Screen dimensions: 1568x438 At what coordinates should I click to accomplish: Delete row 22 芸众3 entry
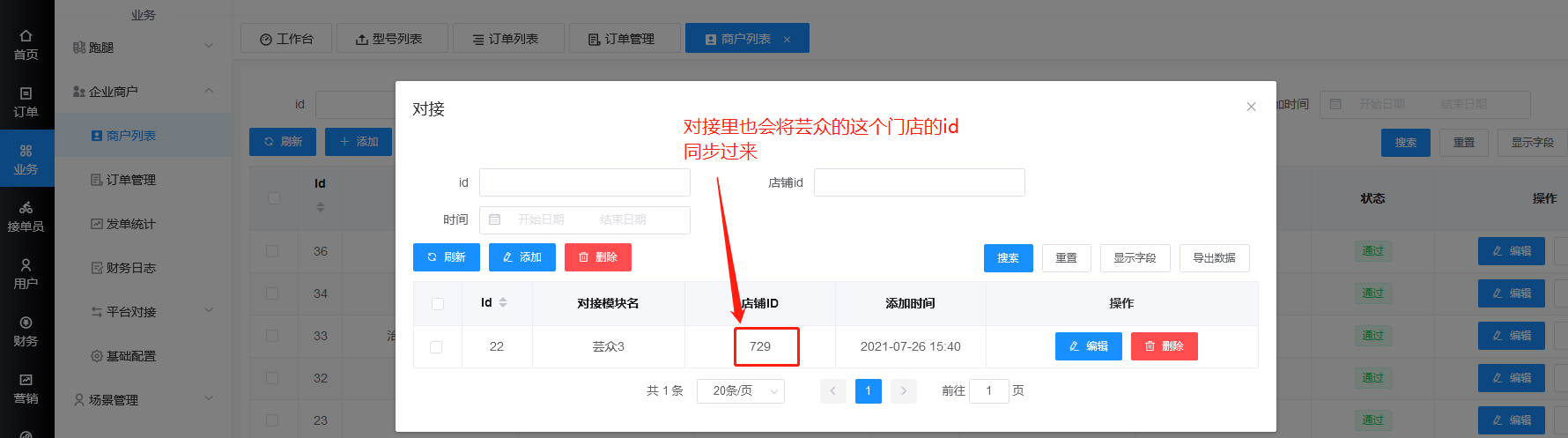click(1165, 346)
